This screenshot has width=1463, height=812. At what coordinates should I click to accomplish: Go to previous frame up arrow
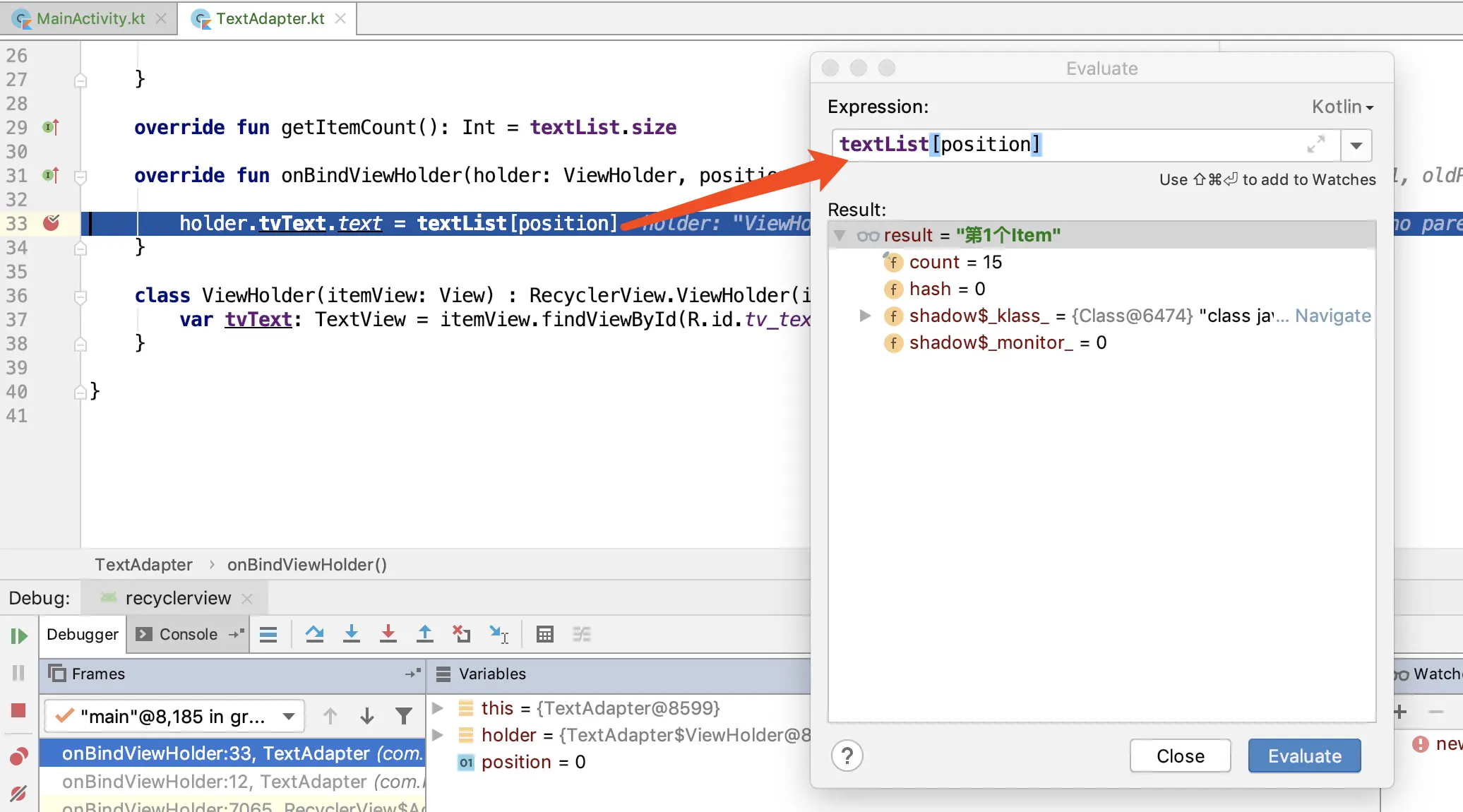click(x=330, y=717)
